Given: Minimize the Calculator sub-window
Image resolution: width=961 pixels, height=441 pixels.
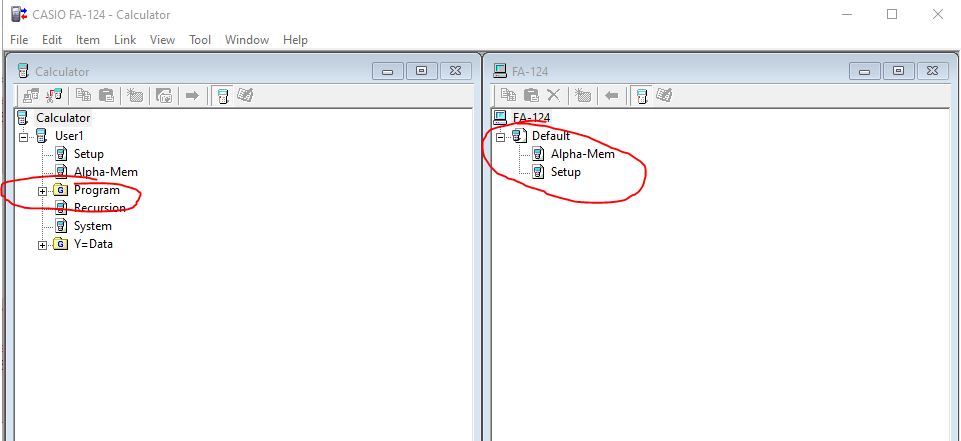Looking at the screenshot, I should pyautogui.click(x=387, y=71).
